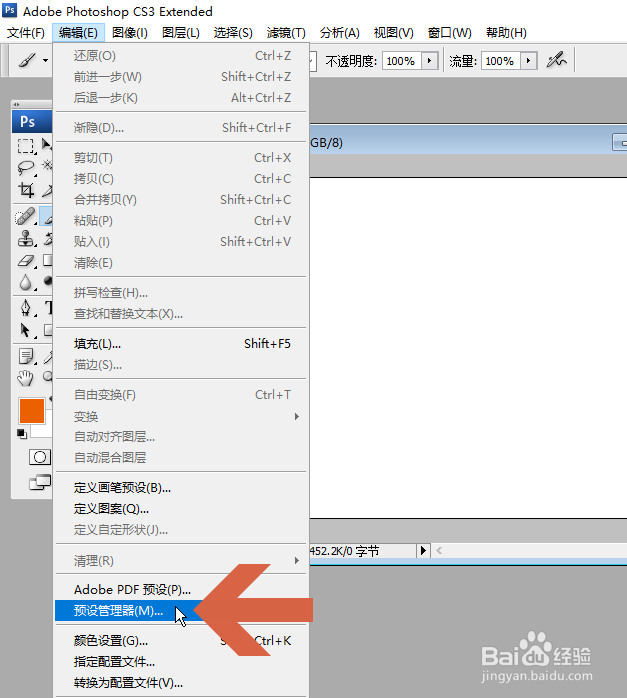
Task: Click the 描边(S)... menu entry
Action: pyautogui.click(x=182, y=365)
